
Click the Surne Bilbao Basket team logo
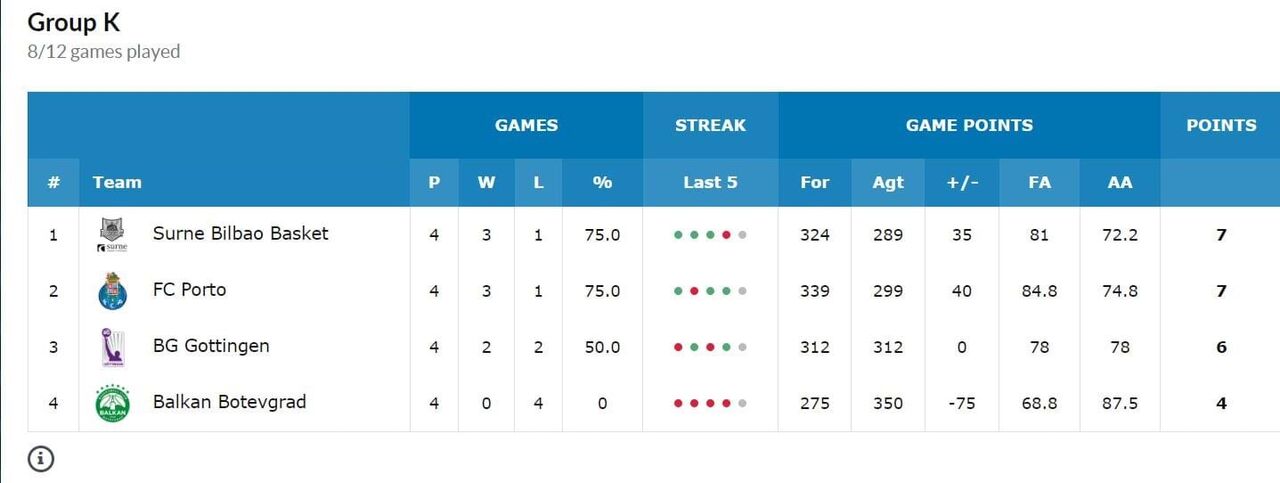[111, 235]
